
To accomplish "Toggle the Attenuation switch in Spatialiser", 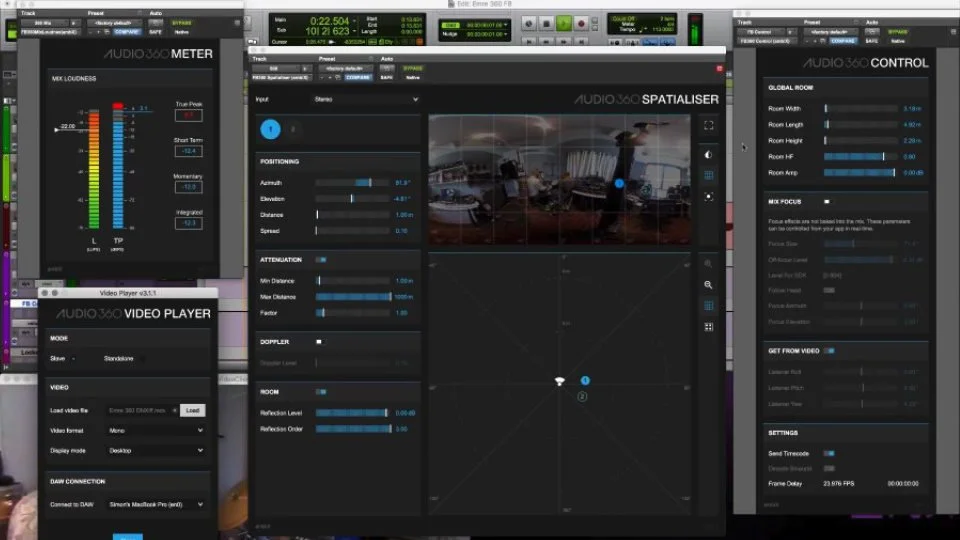I will [321, 260].
